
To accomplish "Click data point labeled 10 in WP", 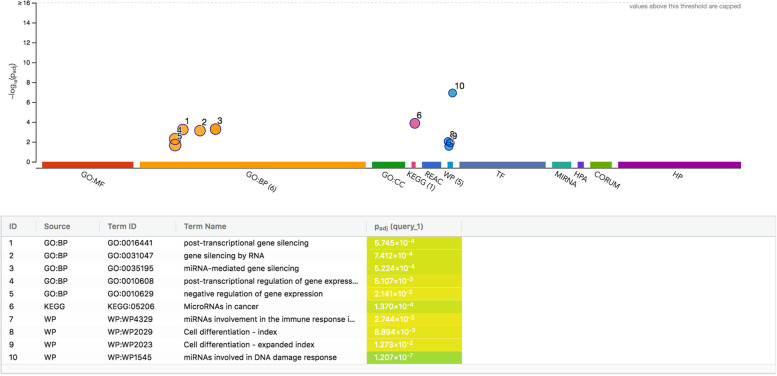I will (x=452, y=93).
